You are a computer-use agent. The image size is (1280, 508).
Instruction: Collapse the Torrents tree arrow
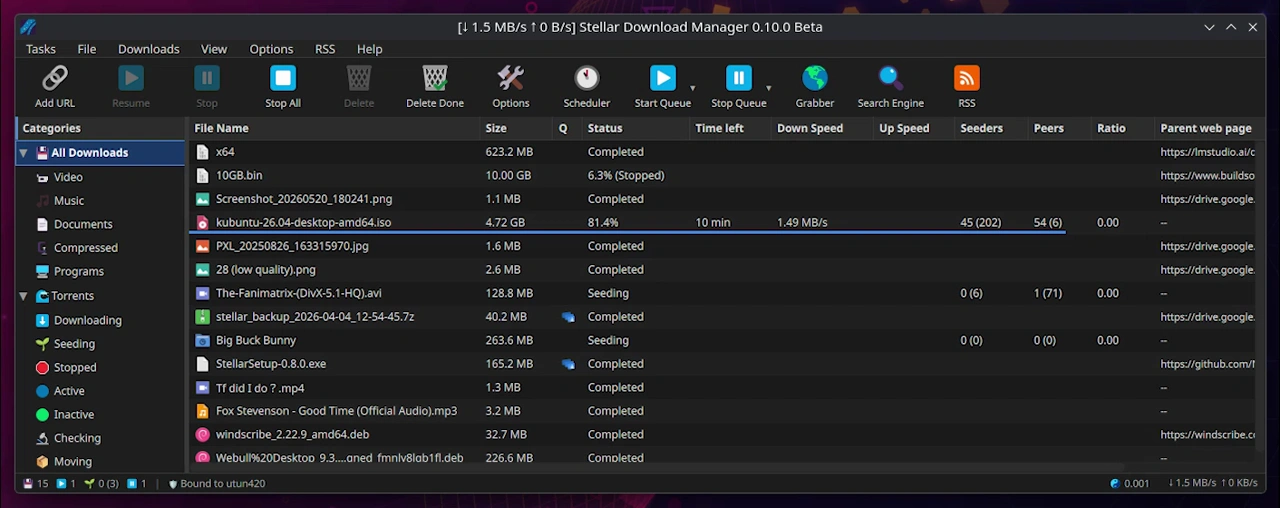point(23,296)
